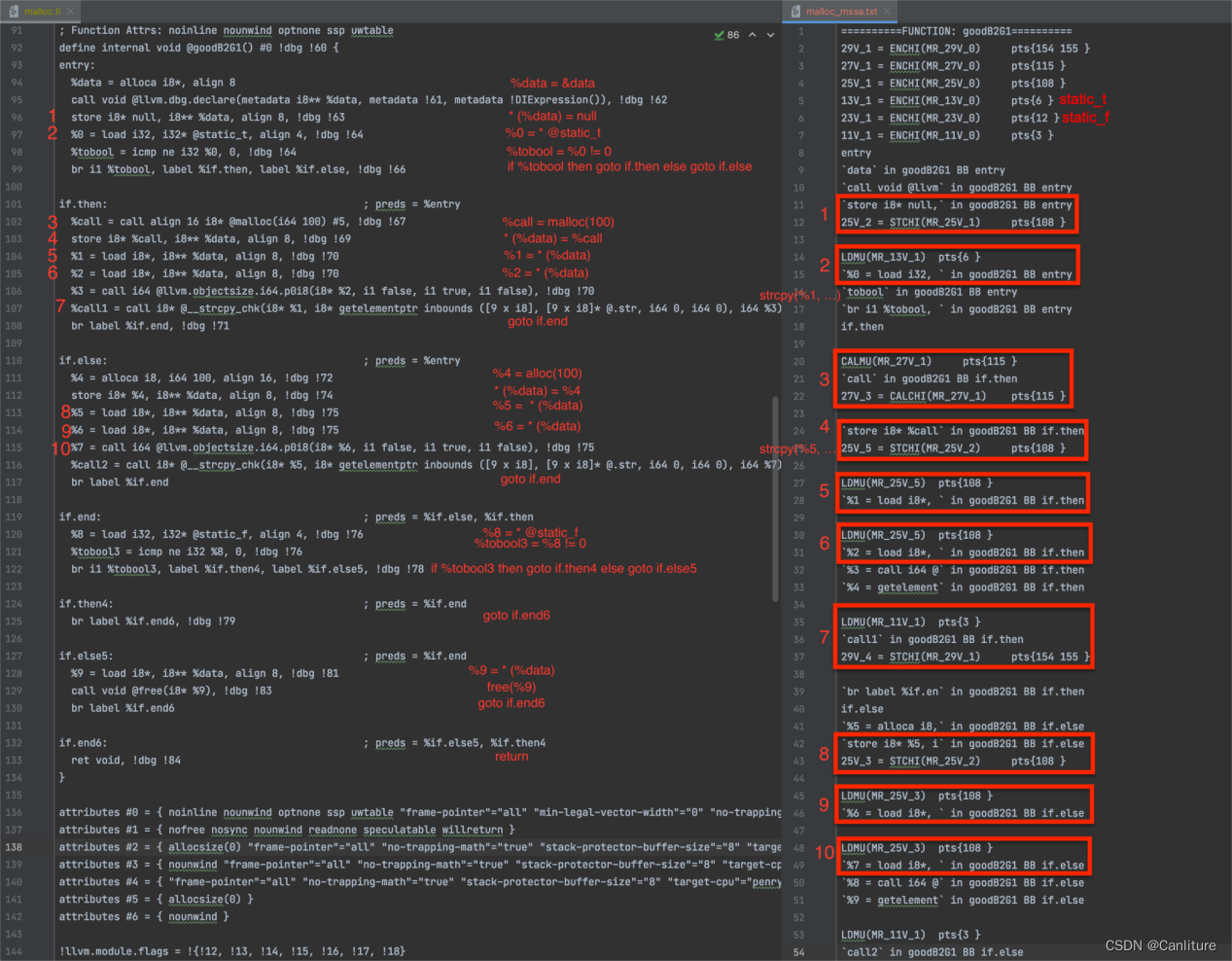The height and width of the screenshot is (961, 1232).
Task: Click the '27V_3 = CALCHI(MR_27V_1)' line
Action: click(954, 397)
